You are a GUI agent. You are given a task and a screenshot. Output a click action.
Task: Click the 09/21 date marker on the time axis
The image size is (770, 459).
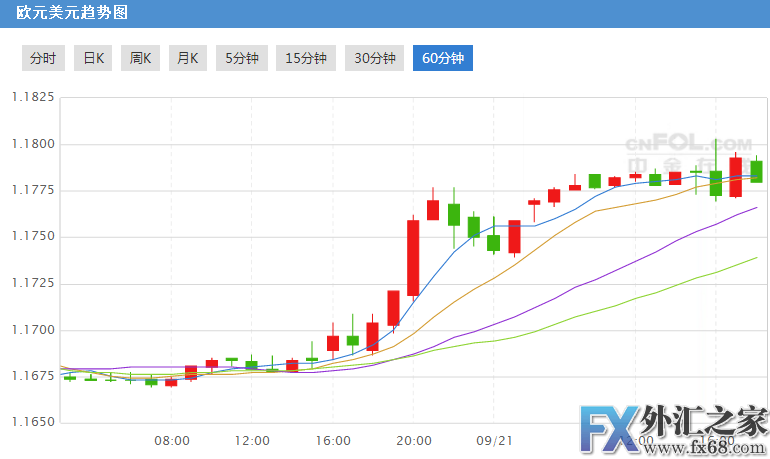(x=494, y=440)
